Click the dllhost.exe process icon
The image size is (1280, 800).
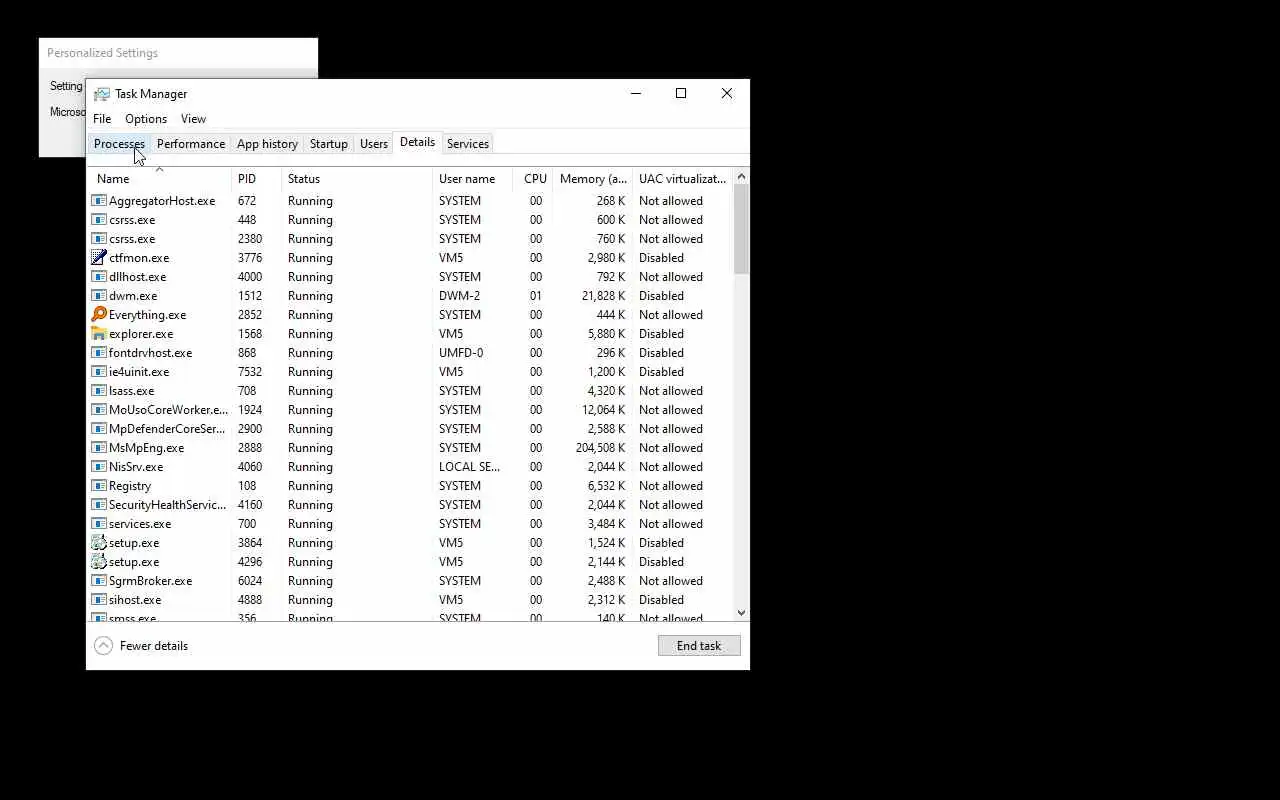pos(99,277)
